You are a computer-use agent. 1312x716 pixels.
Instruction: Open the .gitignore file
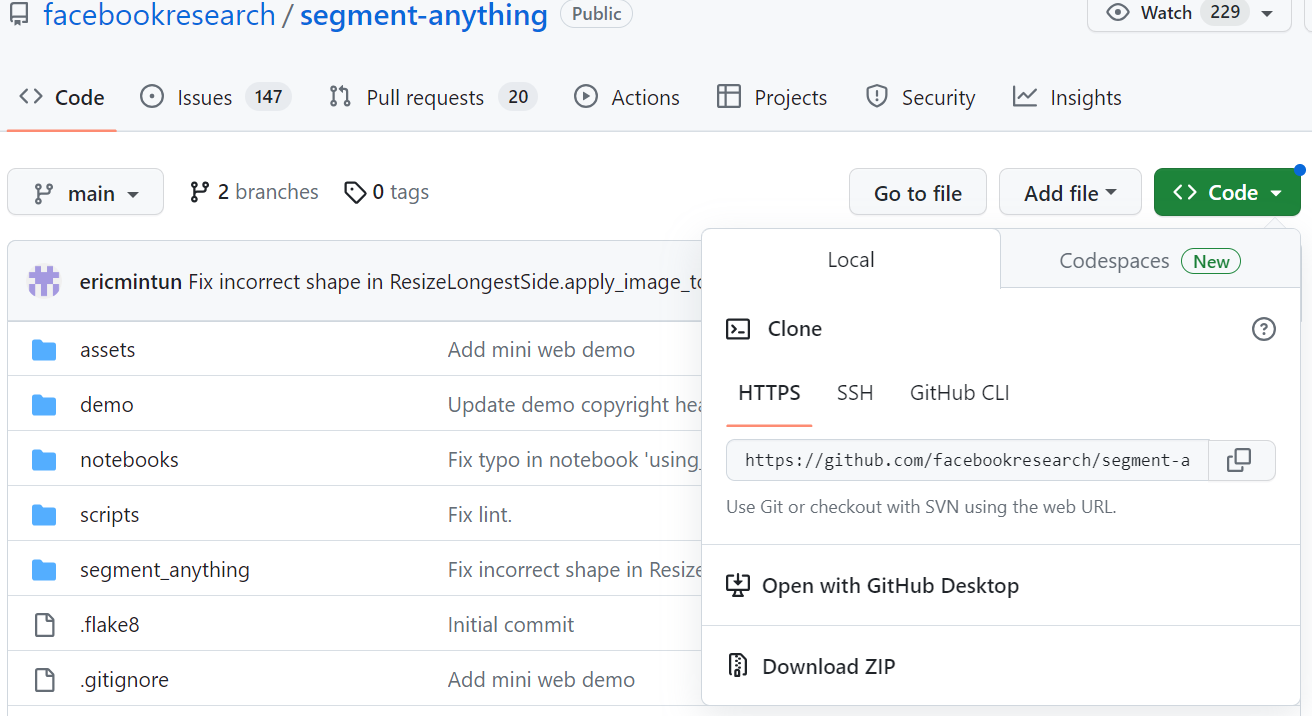125,680
